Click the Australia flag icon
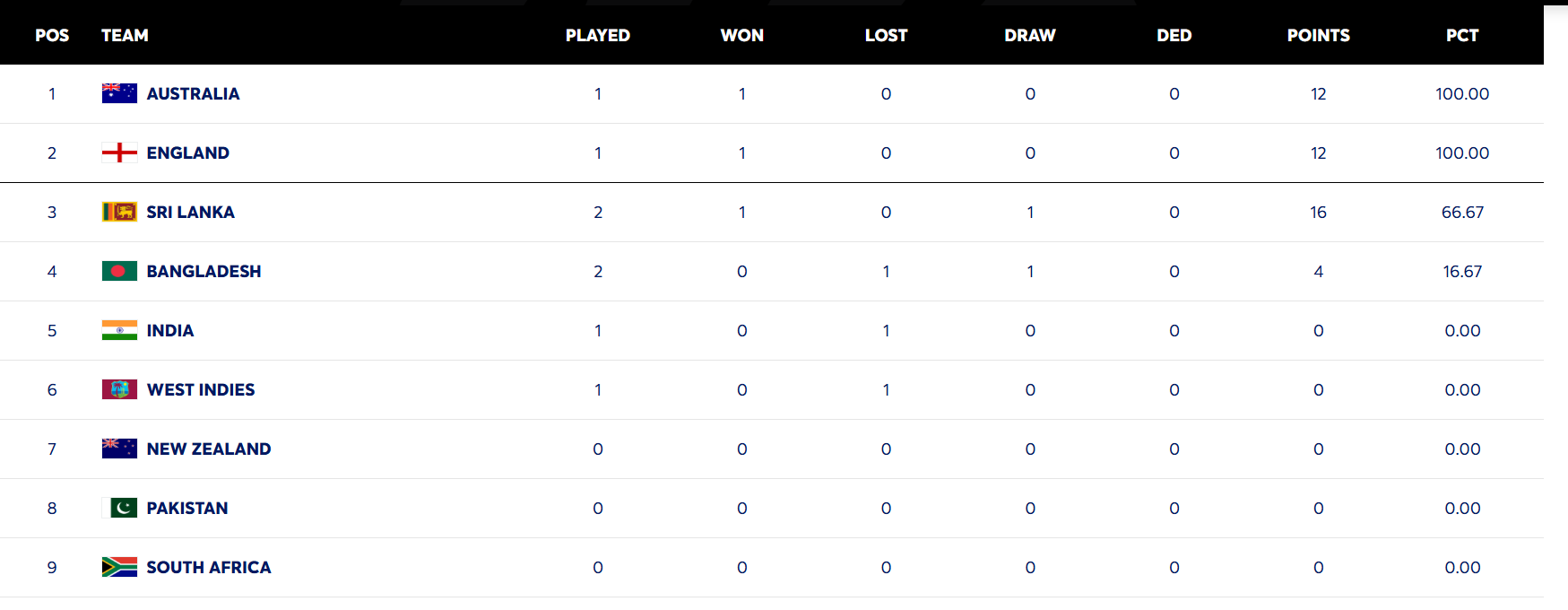The image size is (1568, 610). 119,93
